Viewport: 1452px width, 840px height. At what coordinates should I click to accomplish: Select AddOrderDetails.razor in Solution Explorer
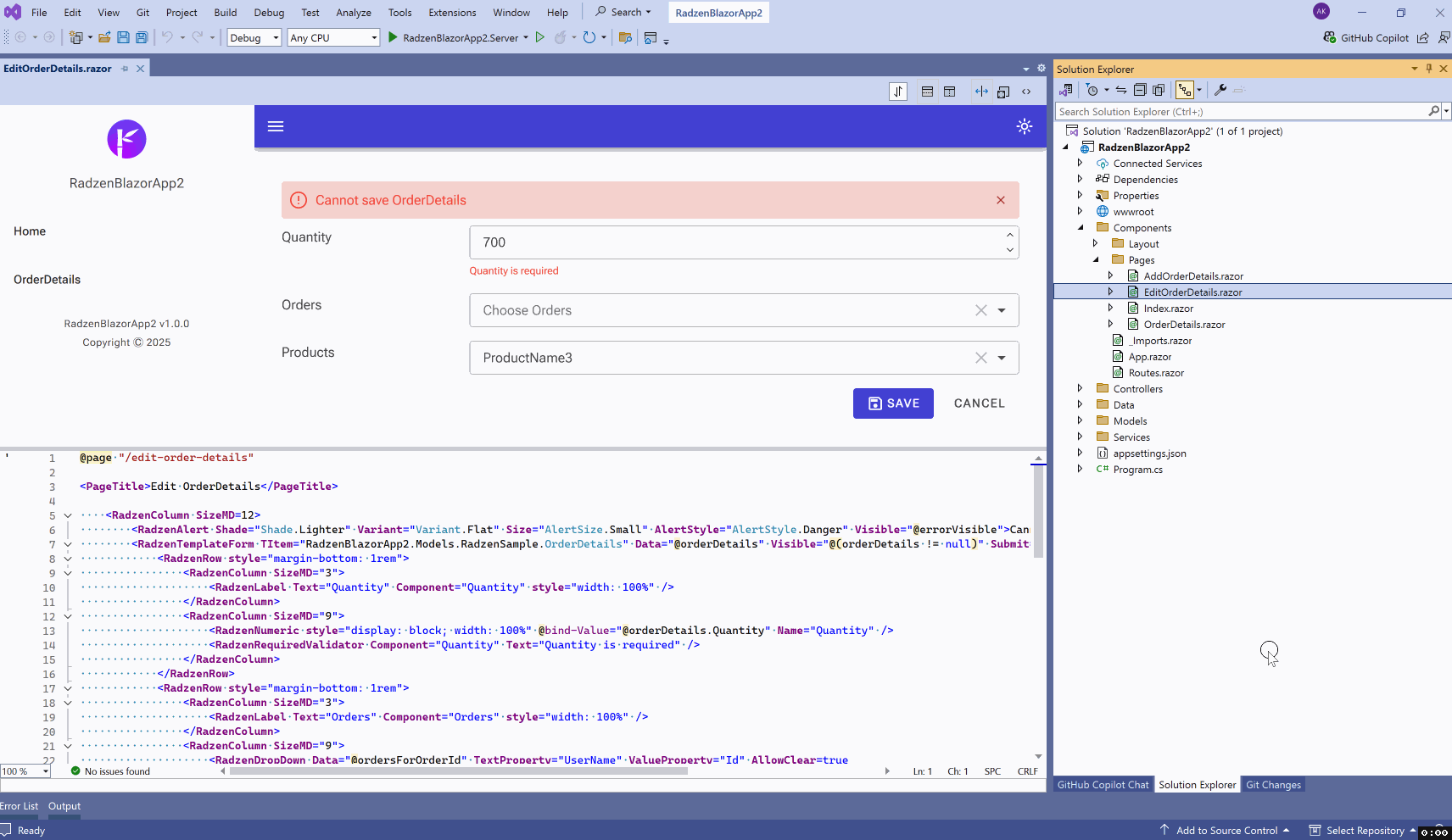(1192, 276)
